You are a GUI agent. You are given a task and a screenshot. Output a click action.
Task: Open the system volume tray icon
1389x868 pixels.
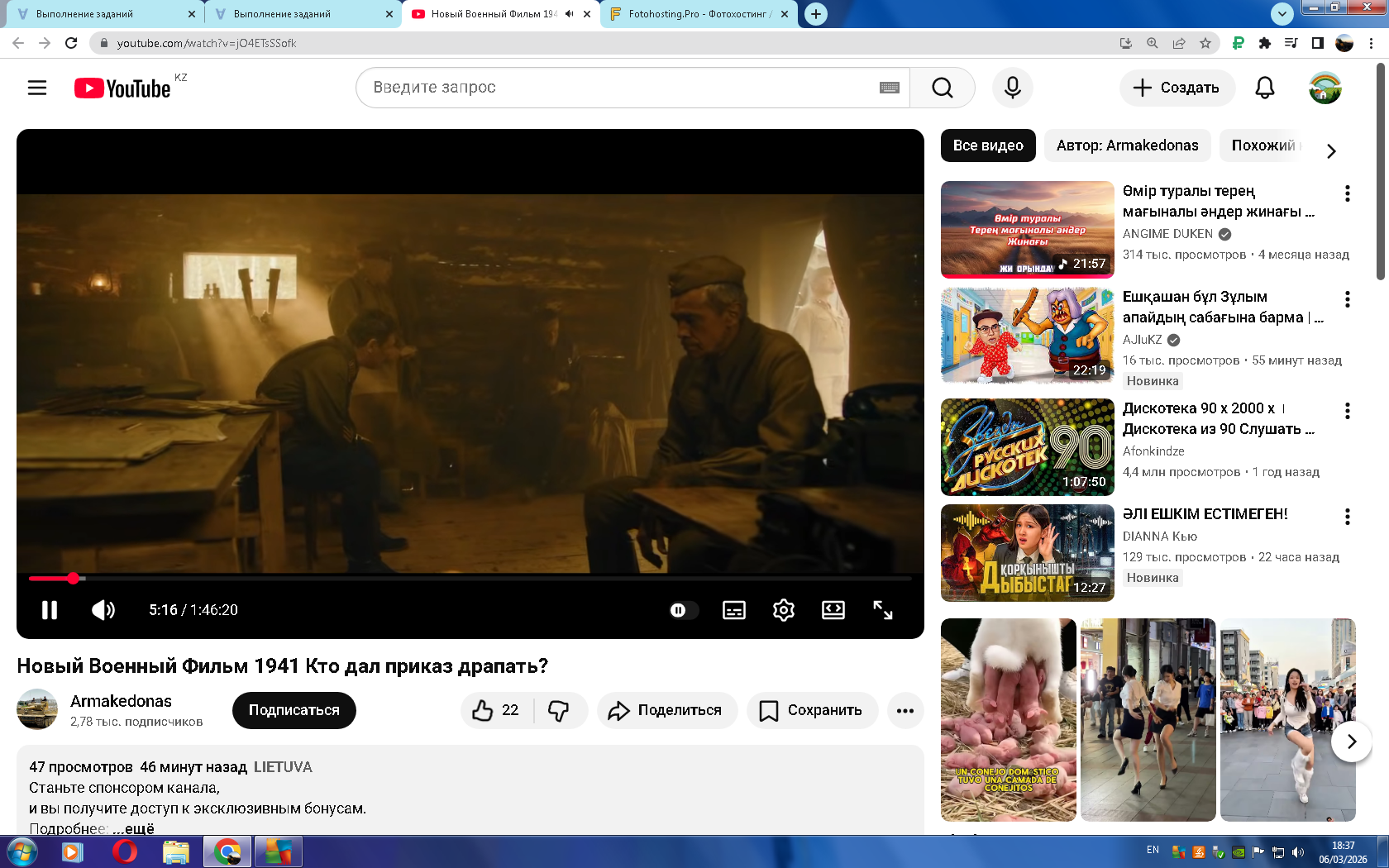coord(1298,852)
